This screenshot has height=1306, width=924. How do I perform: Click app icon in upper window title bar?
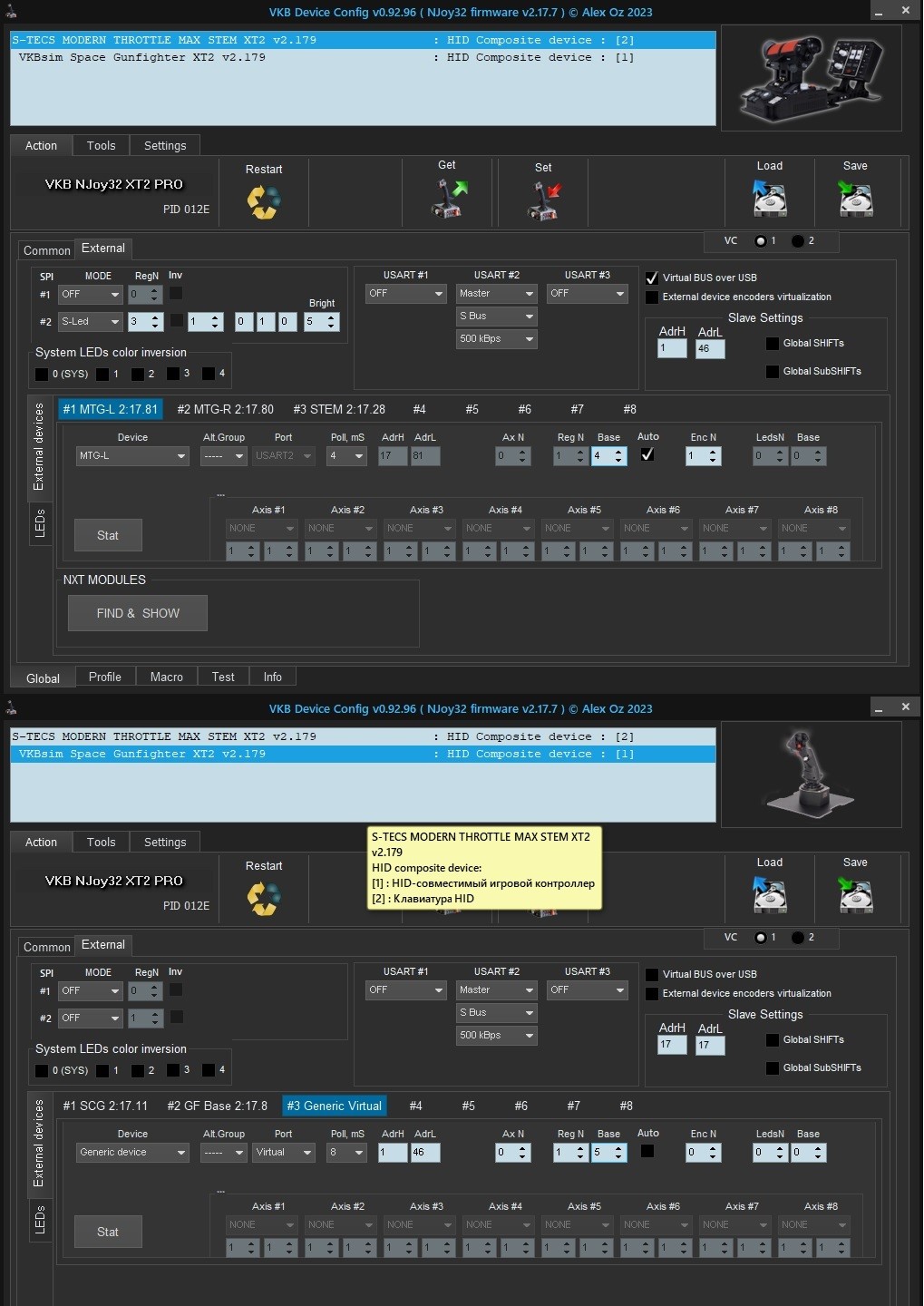[10, 11]
